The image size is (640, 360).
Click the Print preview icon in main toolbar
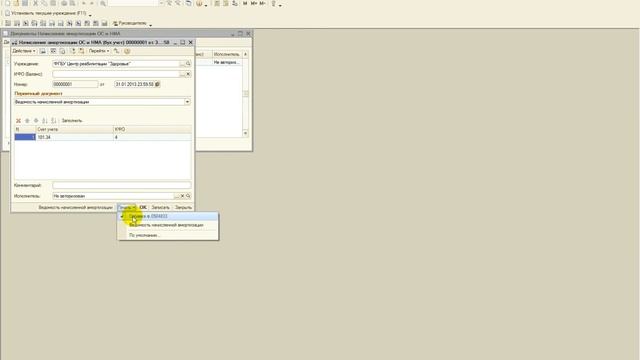[x=73, y=3]
